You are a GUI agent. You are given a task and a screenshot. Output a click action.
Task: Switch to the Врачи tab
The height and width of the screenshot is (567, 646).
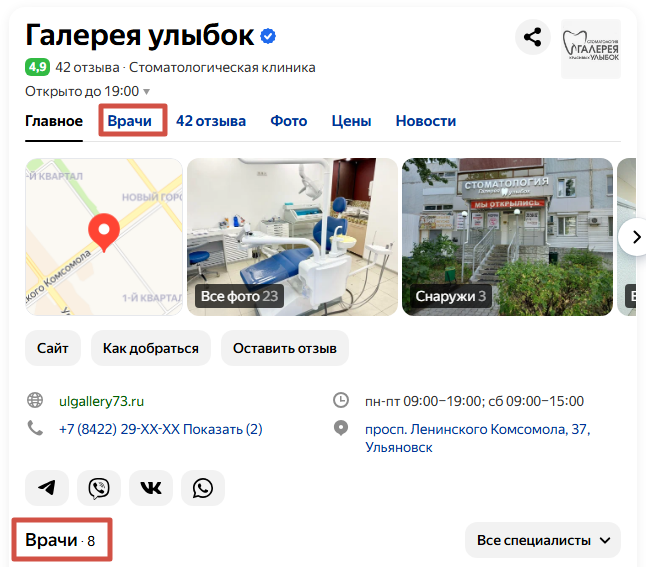click(129, 121)
